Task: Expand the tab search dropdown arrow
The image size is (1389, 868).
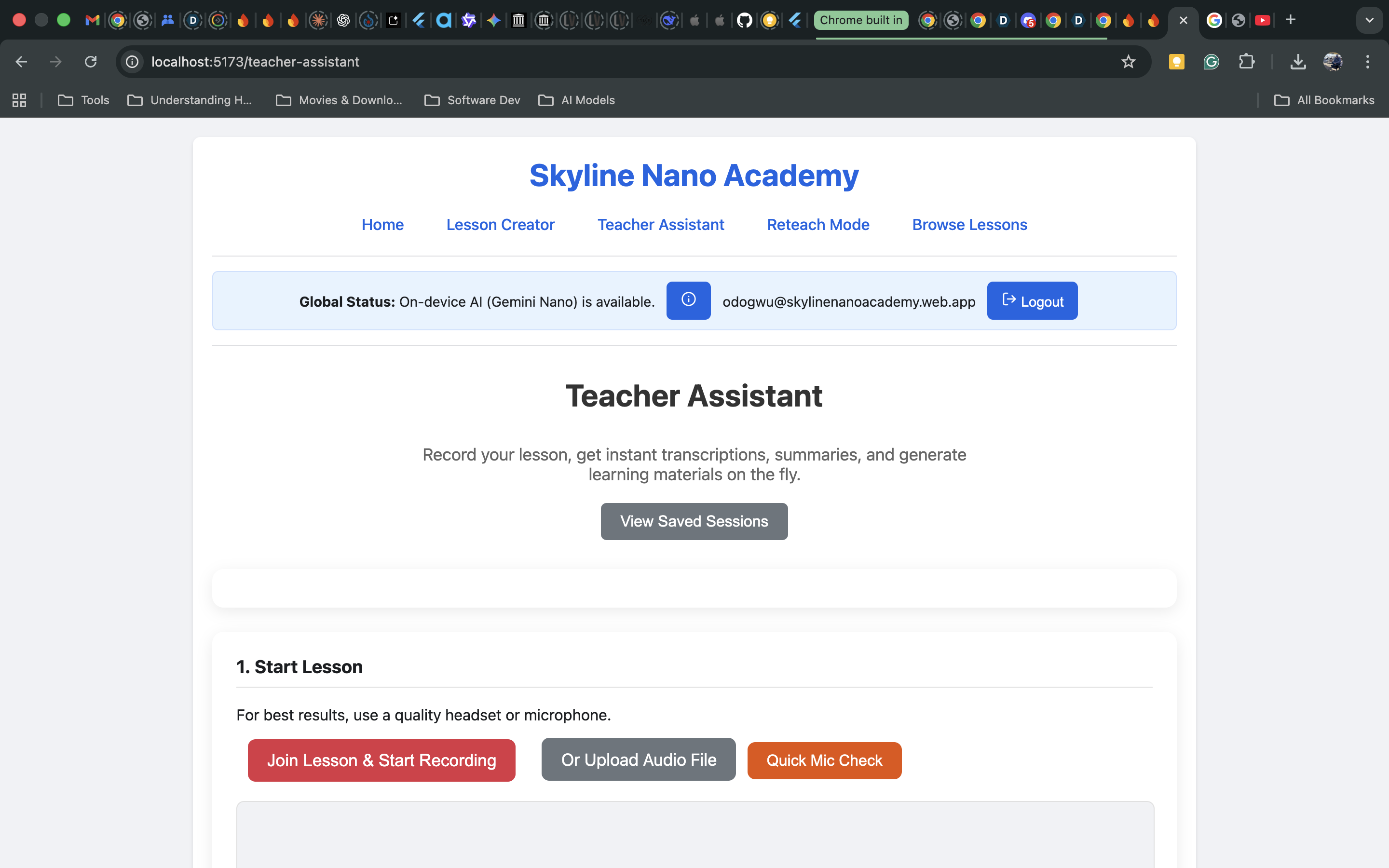Action: coord(1370,21)
